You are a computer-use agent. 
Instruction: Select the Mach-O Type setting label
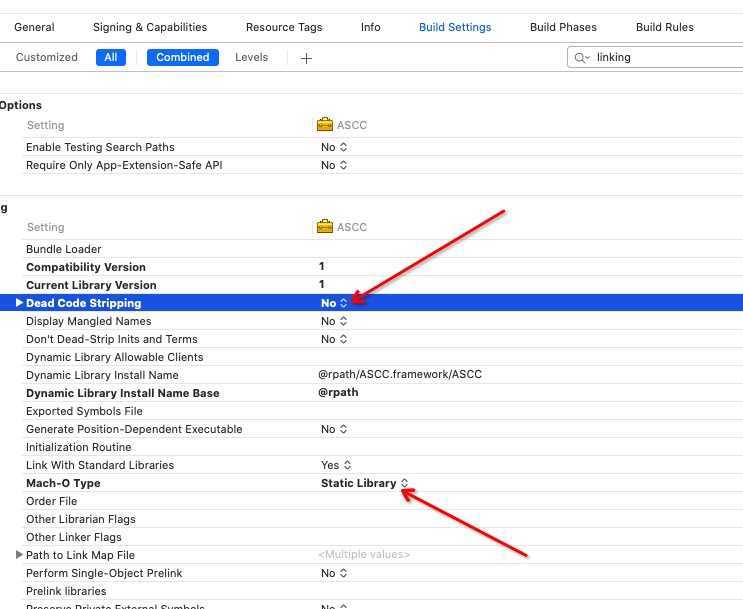point(63,483)
